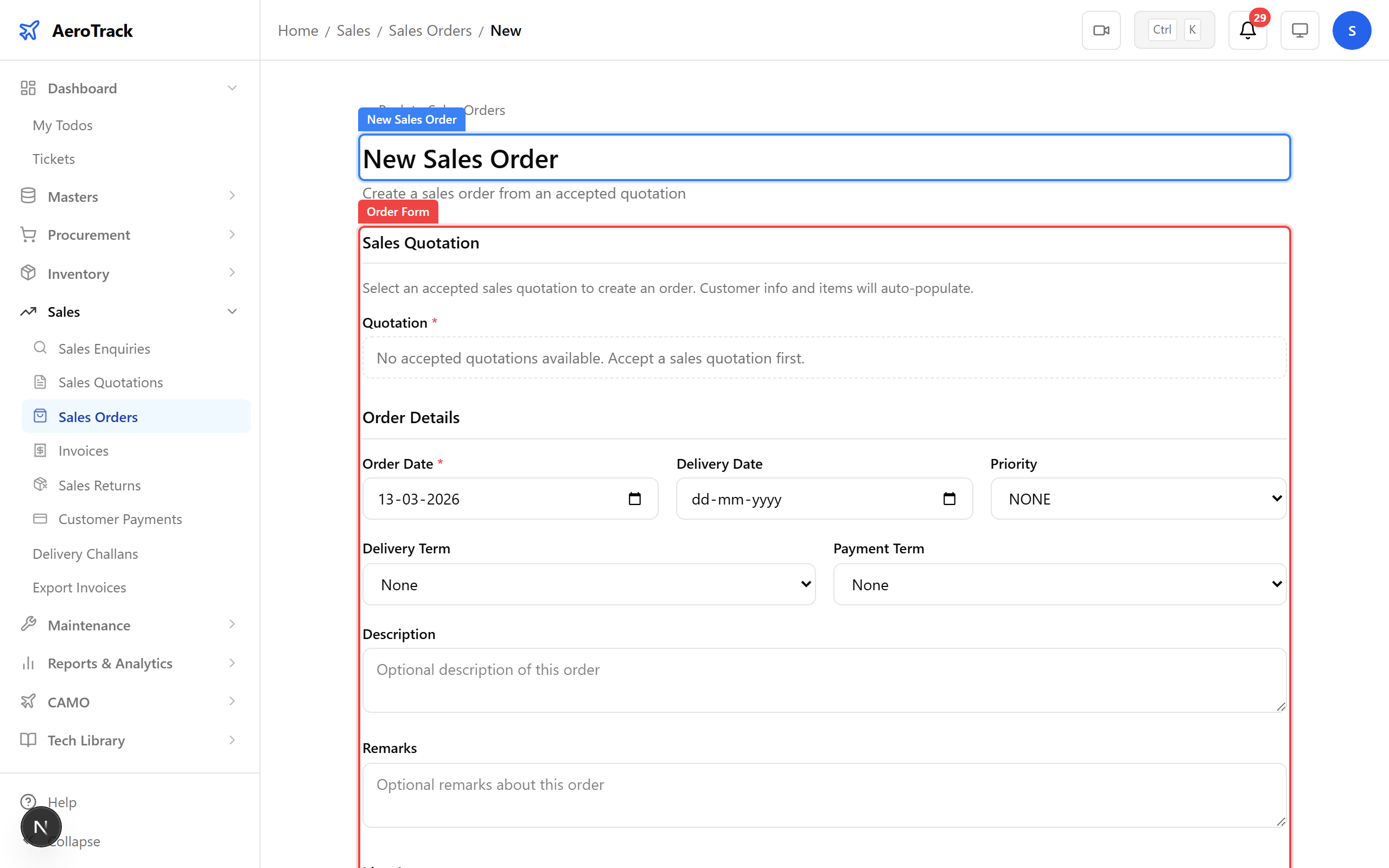Expand the Delivery Term dropdown

pos(588,584)
